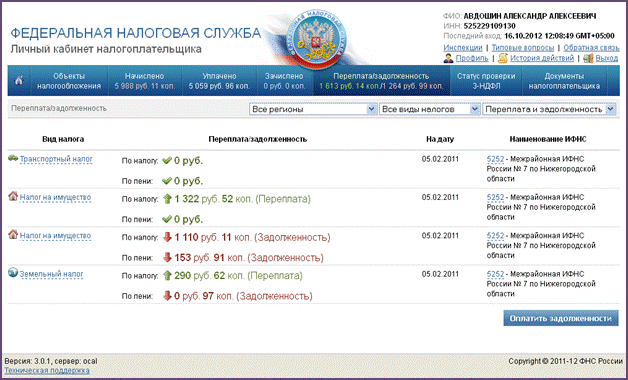Click the "Наименование ИФНС" column header
Image resolution: width=628 pixels, height=380 pixels.
[x=547, y=139]
